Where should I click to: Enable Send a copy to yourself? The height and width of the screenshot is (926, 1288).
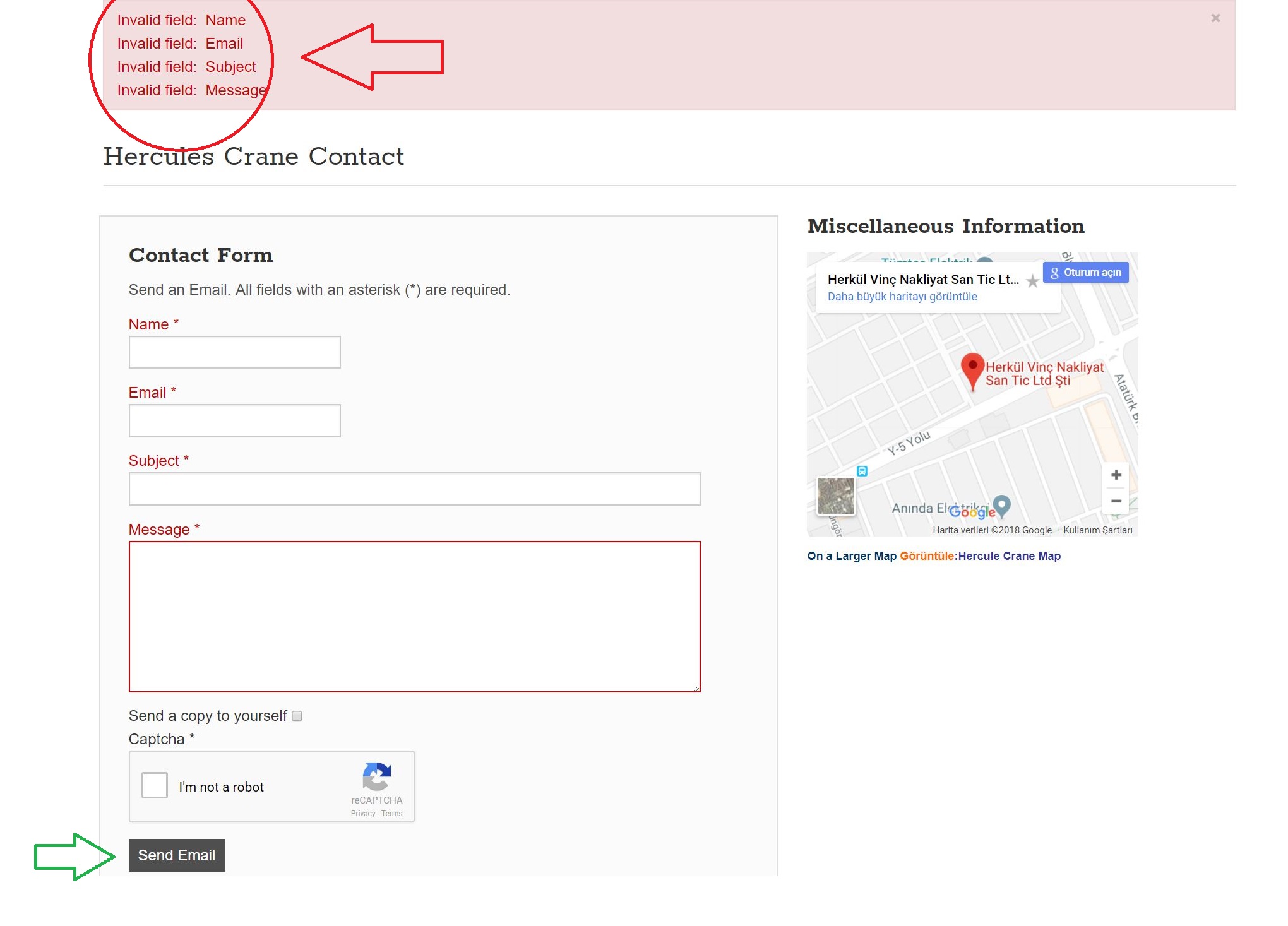click(x=297, y=716)
